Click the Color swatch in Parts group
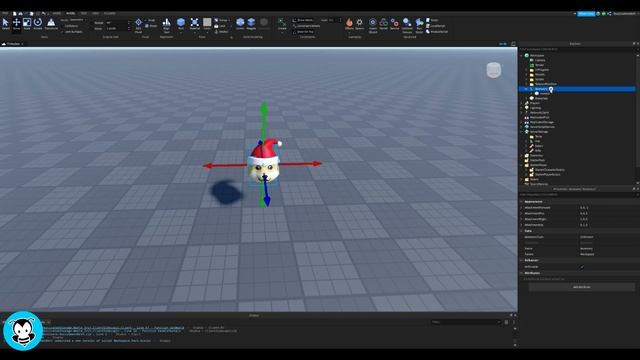Screen dimensions: 640x360 coord(207,22)
